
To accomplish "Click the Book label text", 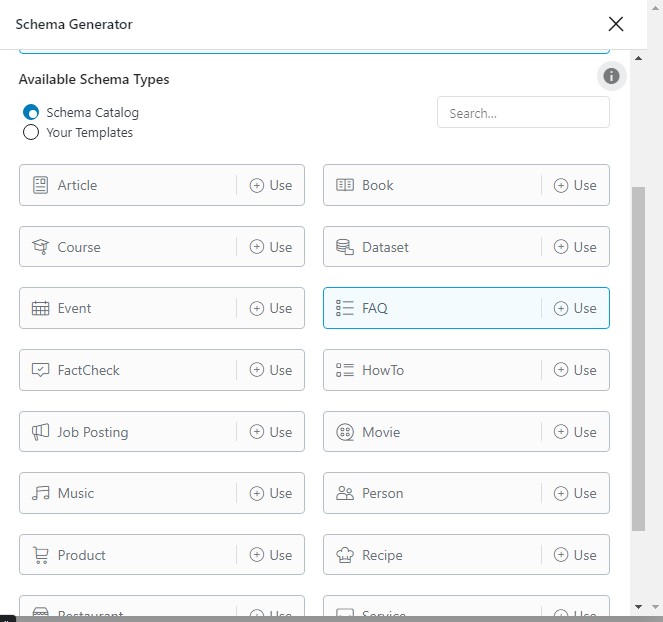I will tap(378, 185).
